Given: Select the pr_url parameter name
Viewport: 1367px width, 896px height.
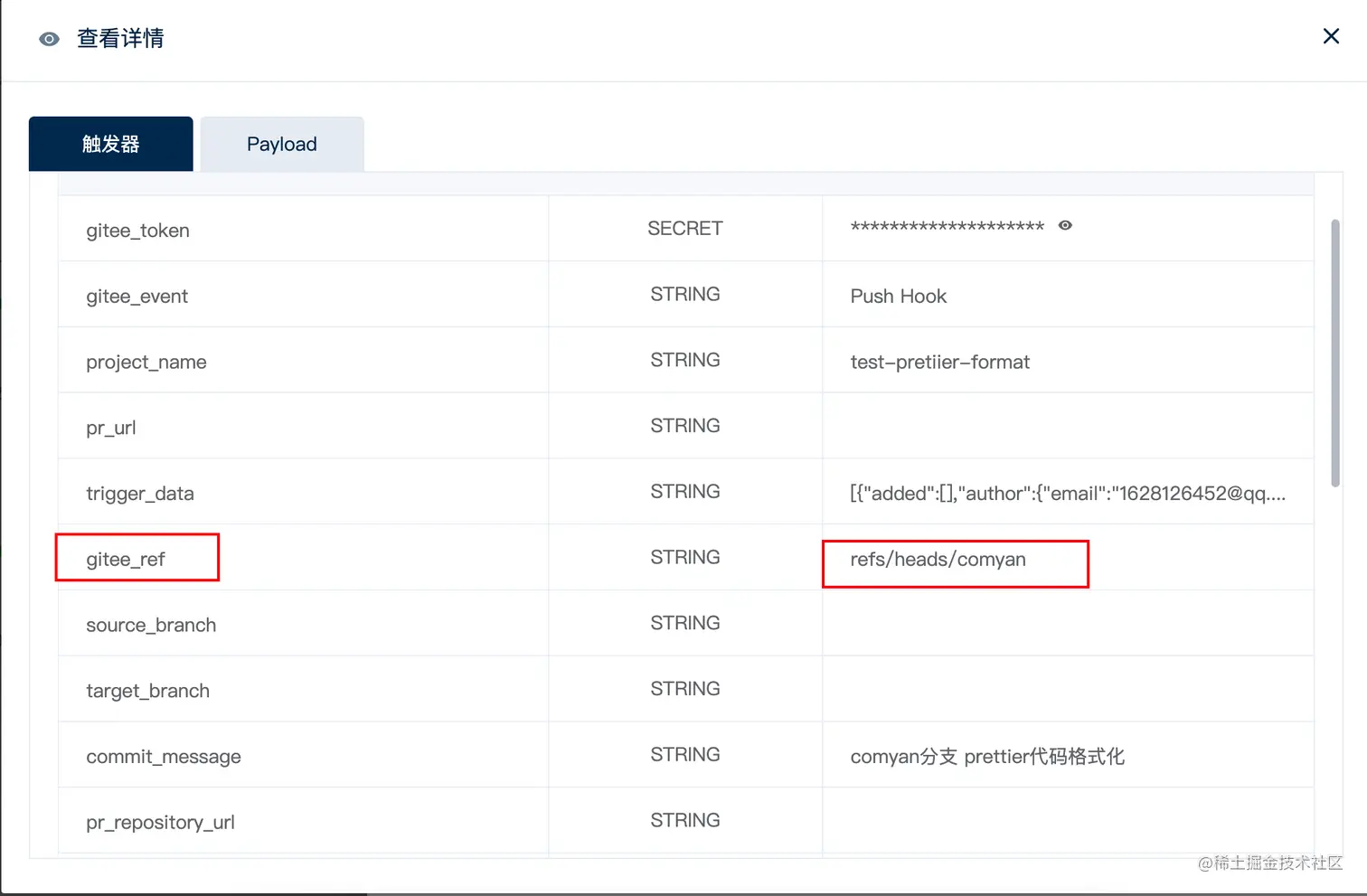Looking at the screenshot, I should (111, 428).
